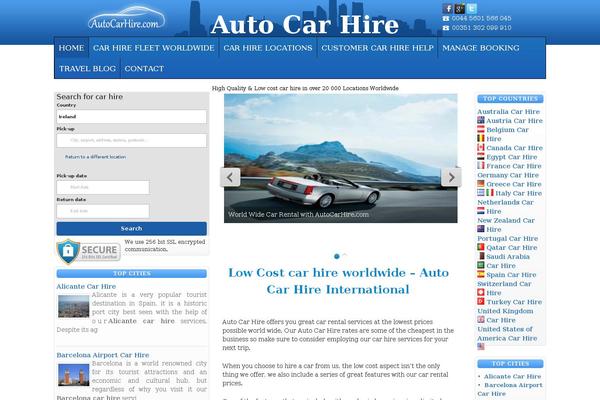Click the France flag icon
This screenshot has height=400, width=600.
pos(481,165)
